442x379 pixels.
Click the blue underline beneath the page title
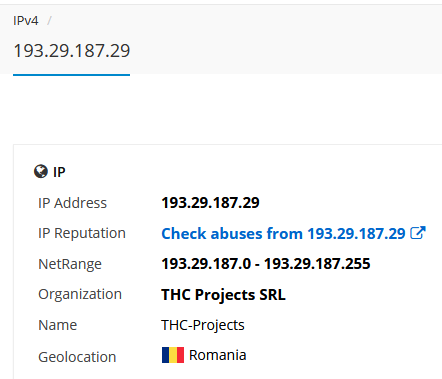[x=71, y=75]
